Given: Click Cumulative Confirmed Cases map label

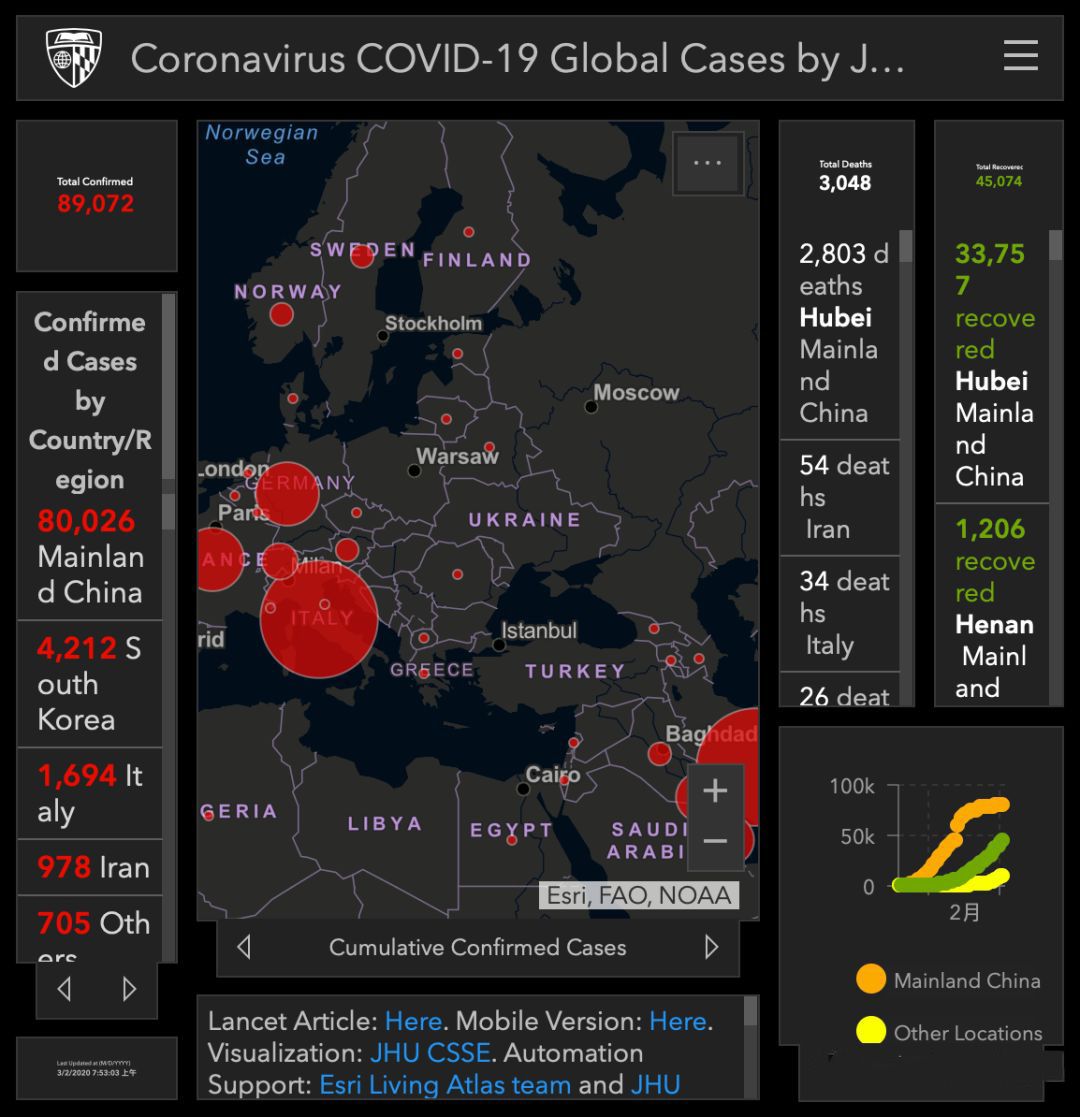Looking at the screenshot, I should click(477, 947).
